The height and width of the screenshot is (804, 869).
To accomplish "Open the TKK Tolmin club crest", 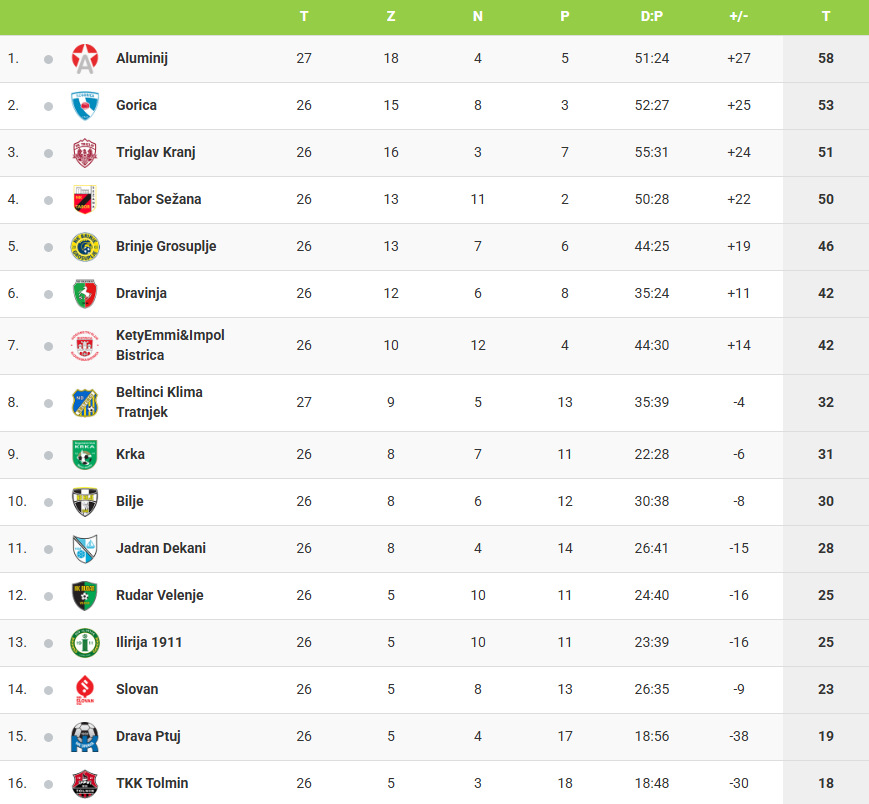I will 85,784.
